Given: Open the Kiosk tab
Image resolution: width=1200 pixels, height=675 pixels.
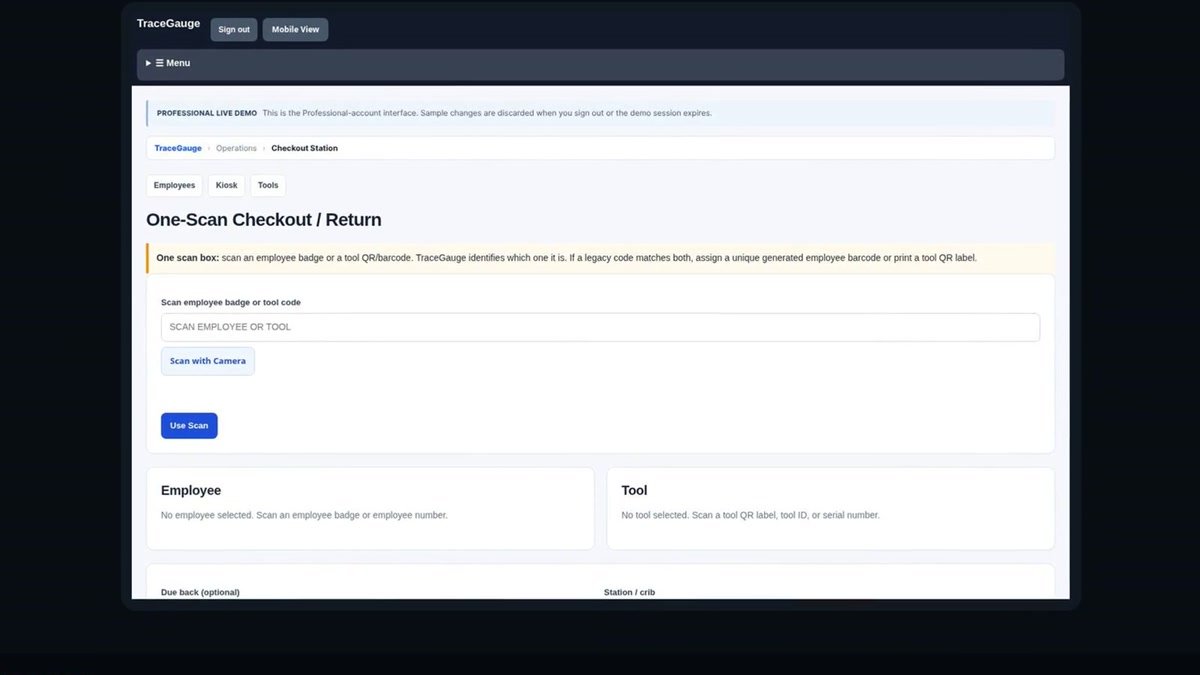Looking at the screenshot, I should point(227,185).
